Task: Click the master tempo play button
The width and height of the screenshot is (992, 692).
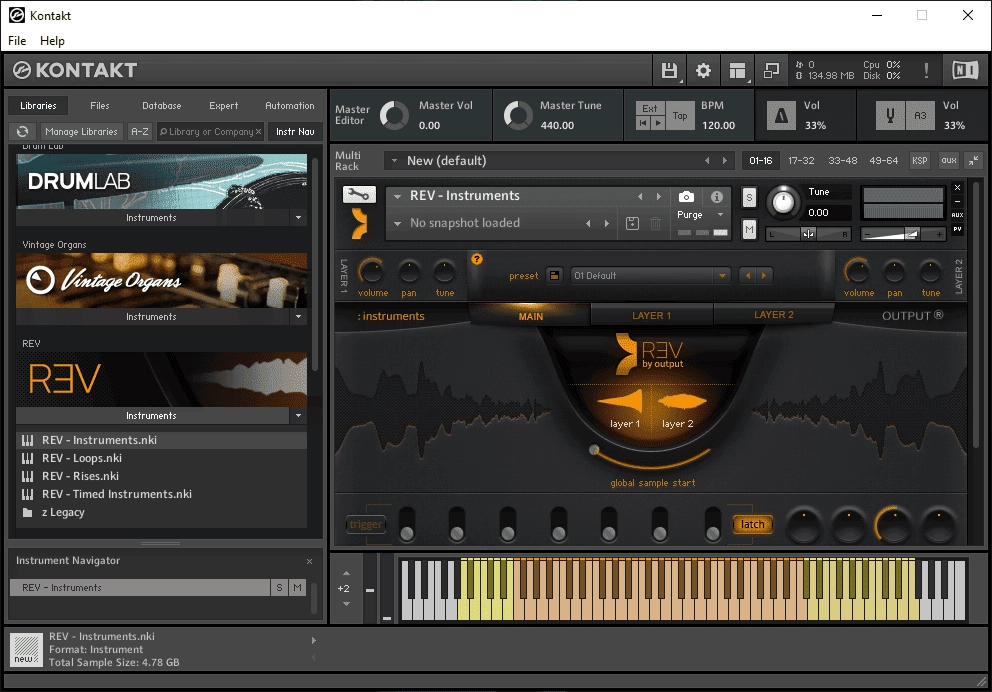Action: point(657,123)
